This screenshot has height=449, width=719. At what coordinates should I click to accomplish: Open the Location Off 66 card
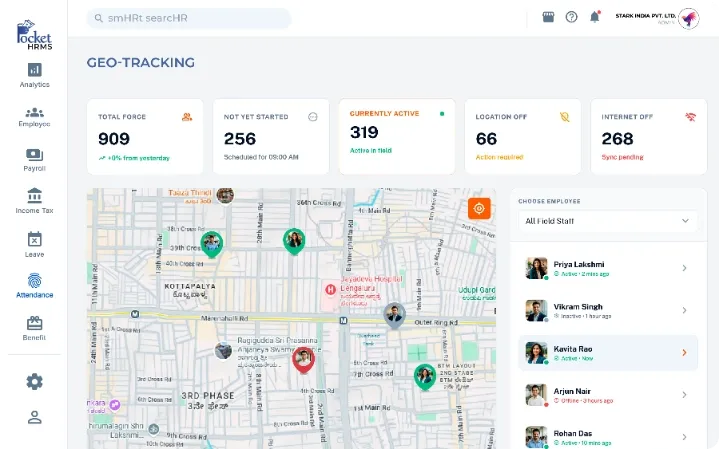[523, 137]
